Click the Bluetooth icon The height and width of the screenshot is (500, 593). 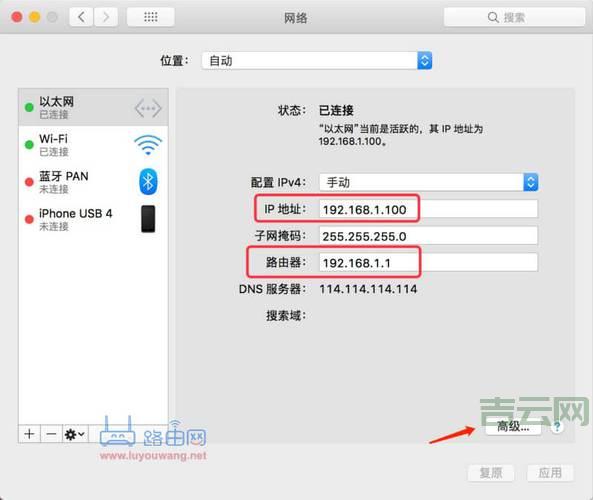[148, 182]
